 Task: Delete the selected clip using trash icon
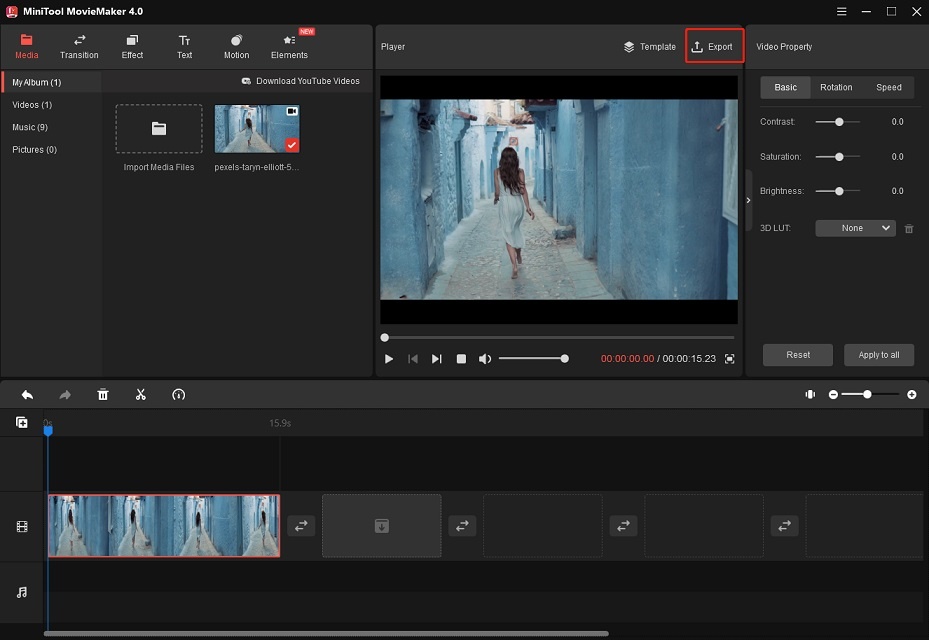pos(102,394)
